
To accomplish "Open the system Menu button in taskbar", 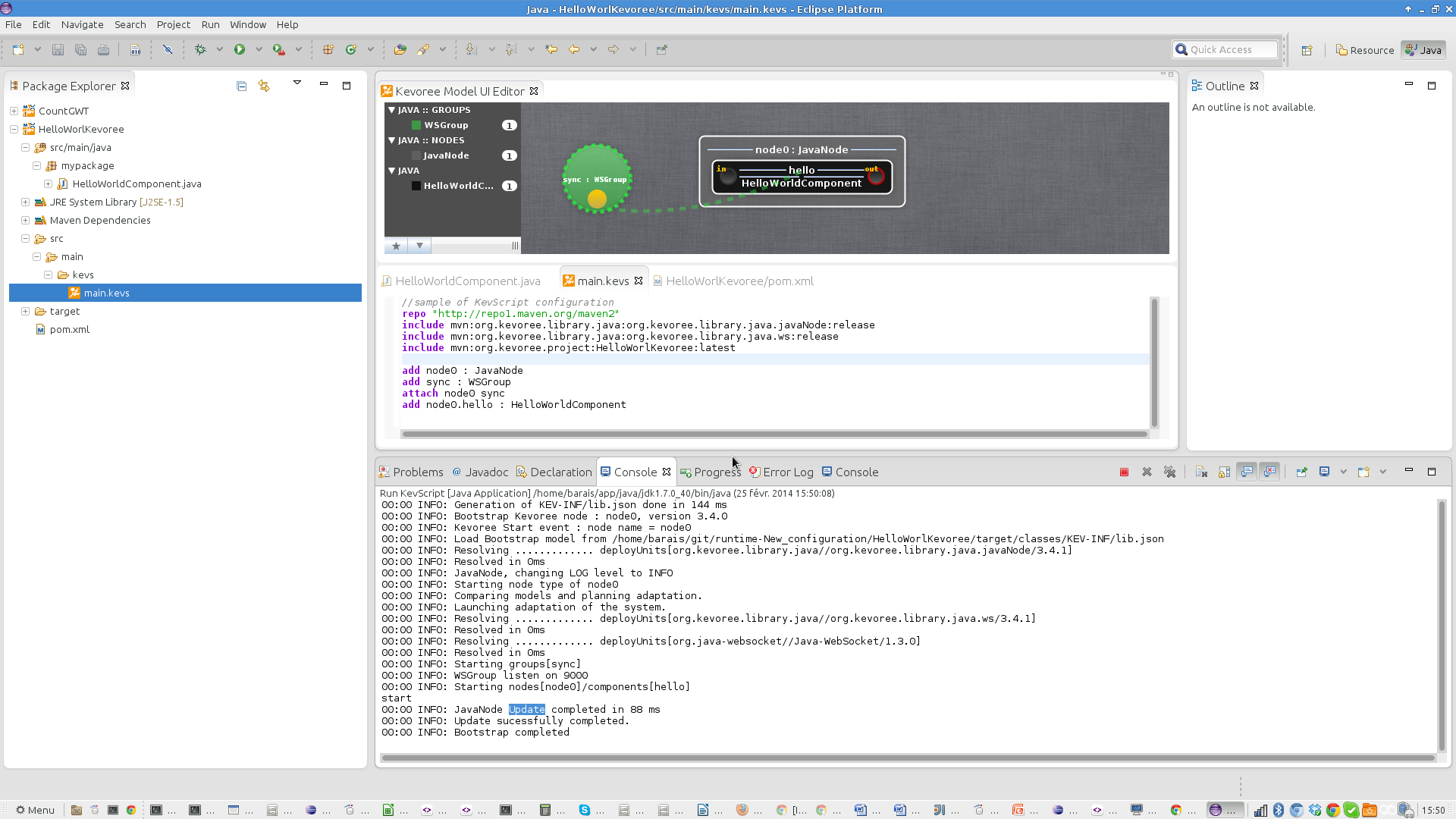I will click(x=35, y=810).
